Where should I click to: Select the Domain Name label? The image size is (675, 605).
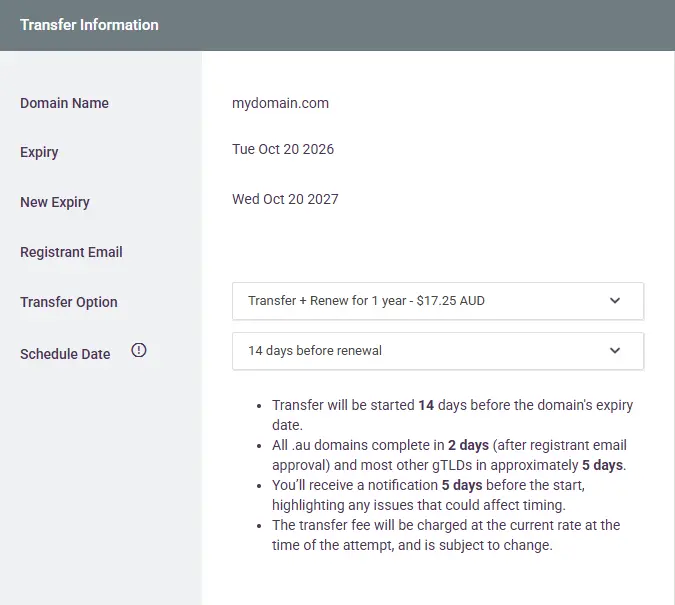point(64,103)
